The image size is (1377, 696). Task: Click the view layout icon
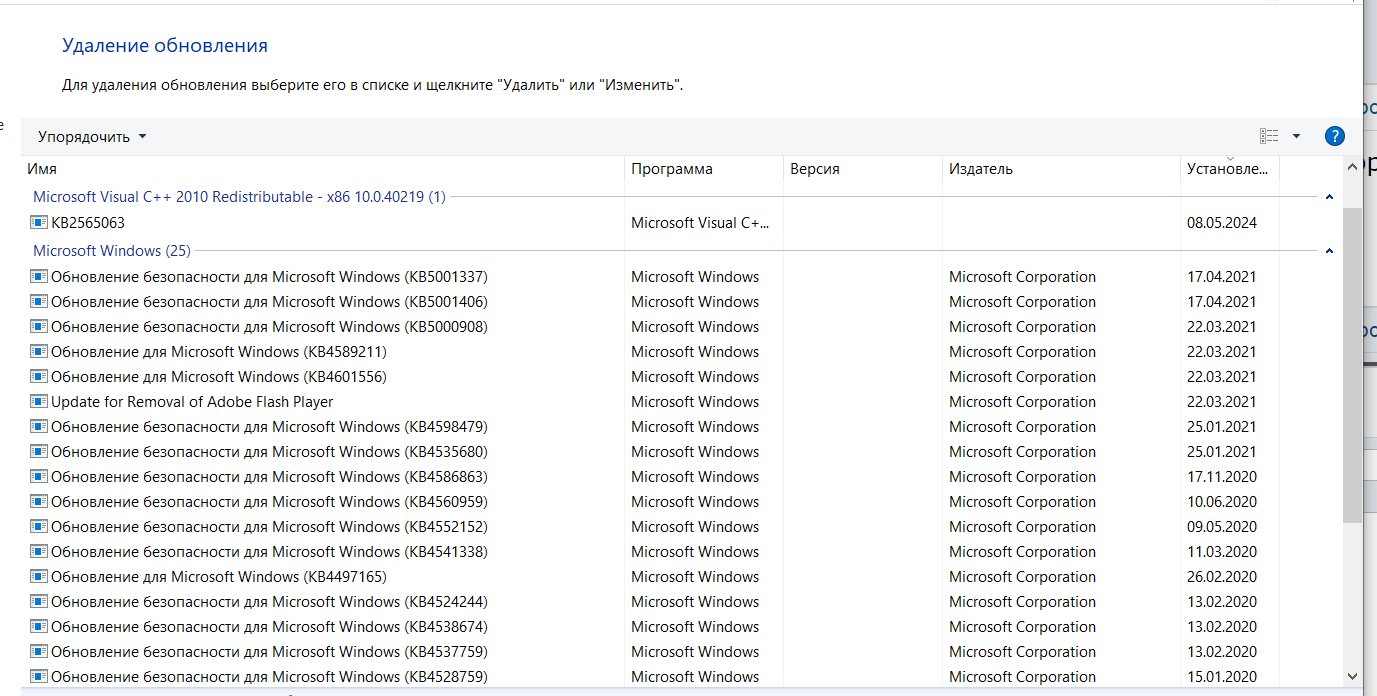tap(1269, 137)
